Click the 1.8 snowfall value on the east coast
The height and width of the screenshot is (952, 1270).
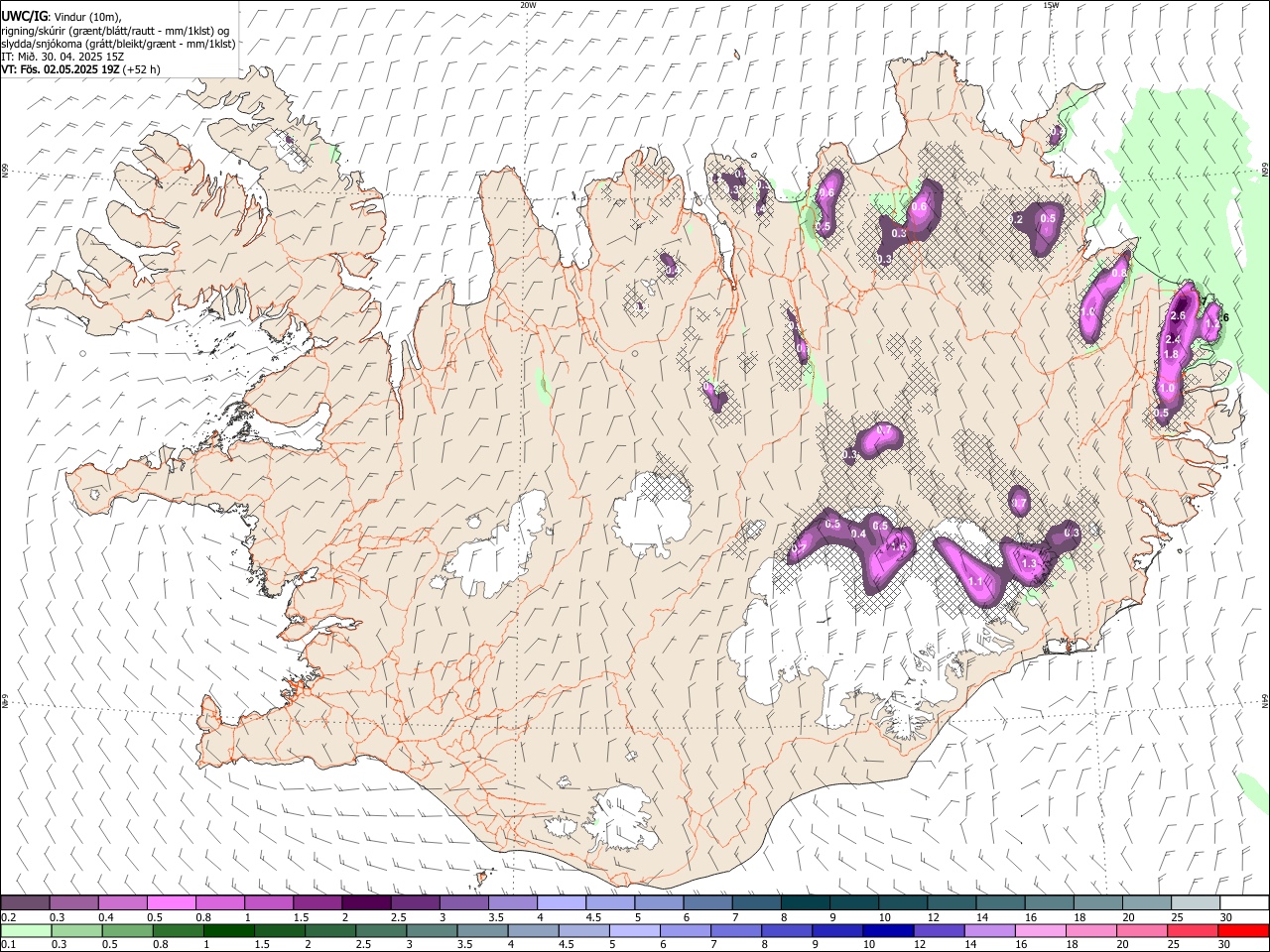1171,354
